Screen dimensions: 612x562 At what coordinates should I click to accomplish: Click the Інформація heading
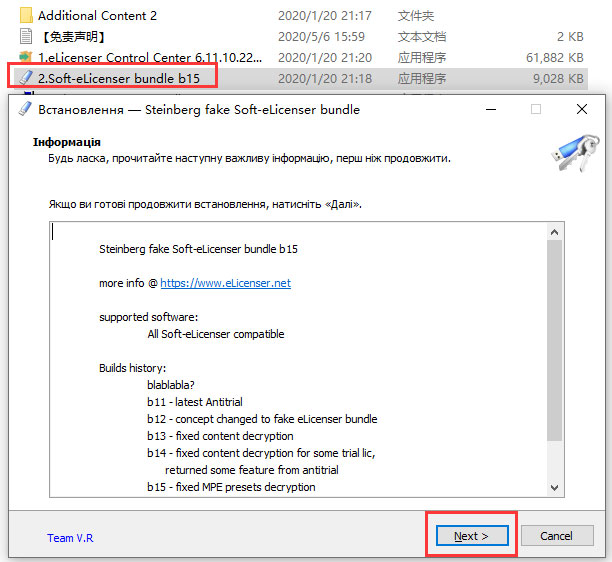coord(67,142)
